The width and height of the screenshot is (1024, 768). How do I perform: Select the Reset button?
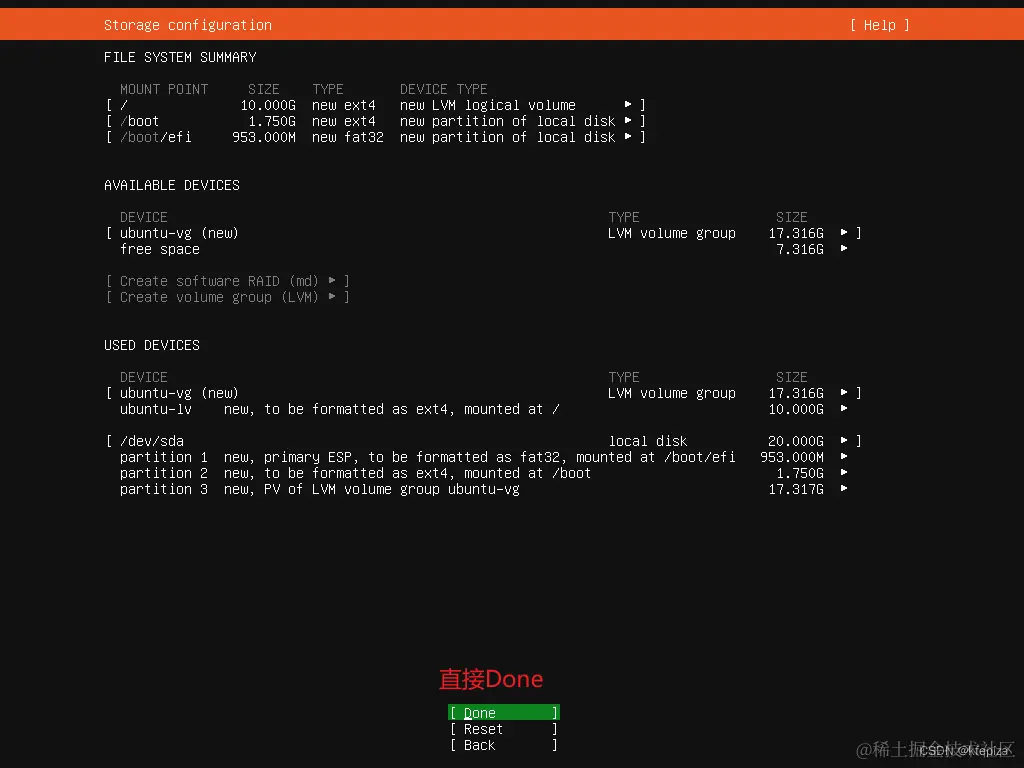[x=504, y=729]
